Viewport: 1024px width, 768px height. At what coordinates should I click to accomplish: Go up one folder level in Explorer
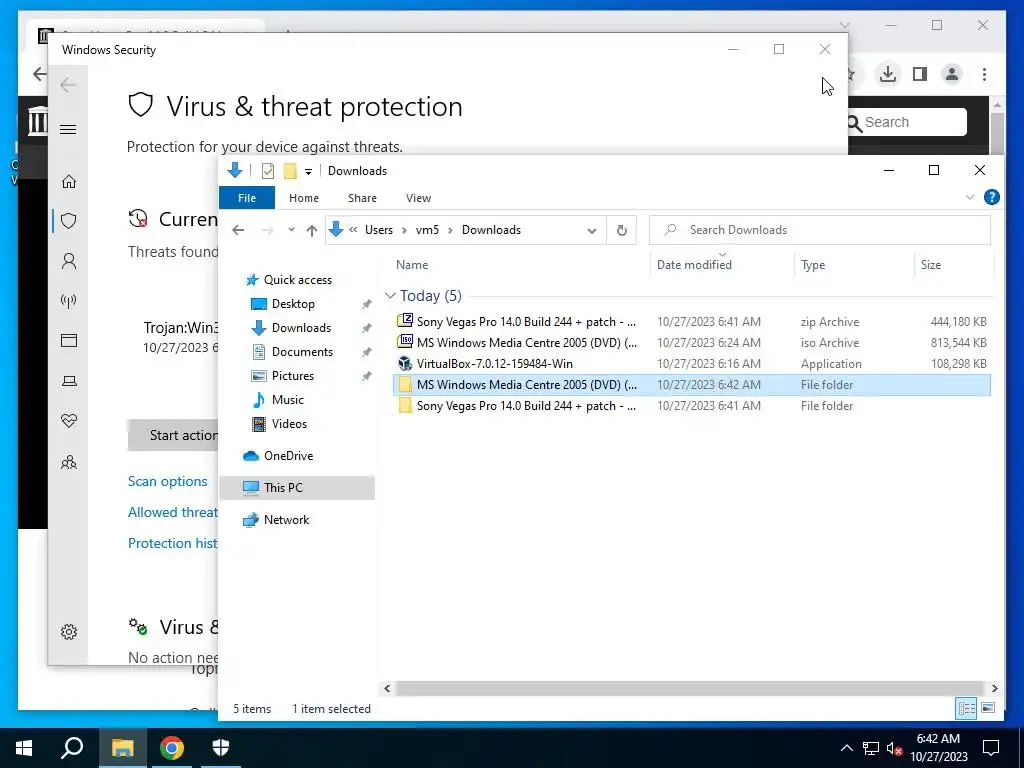(312, 230)
